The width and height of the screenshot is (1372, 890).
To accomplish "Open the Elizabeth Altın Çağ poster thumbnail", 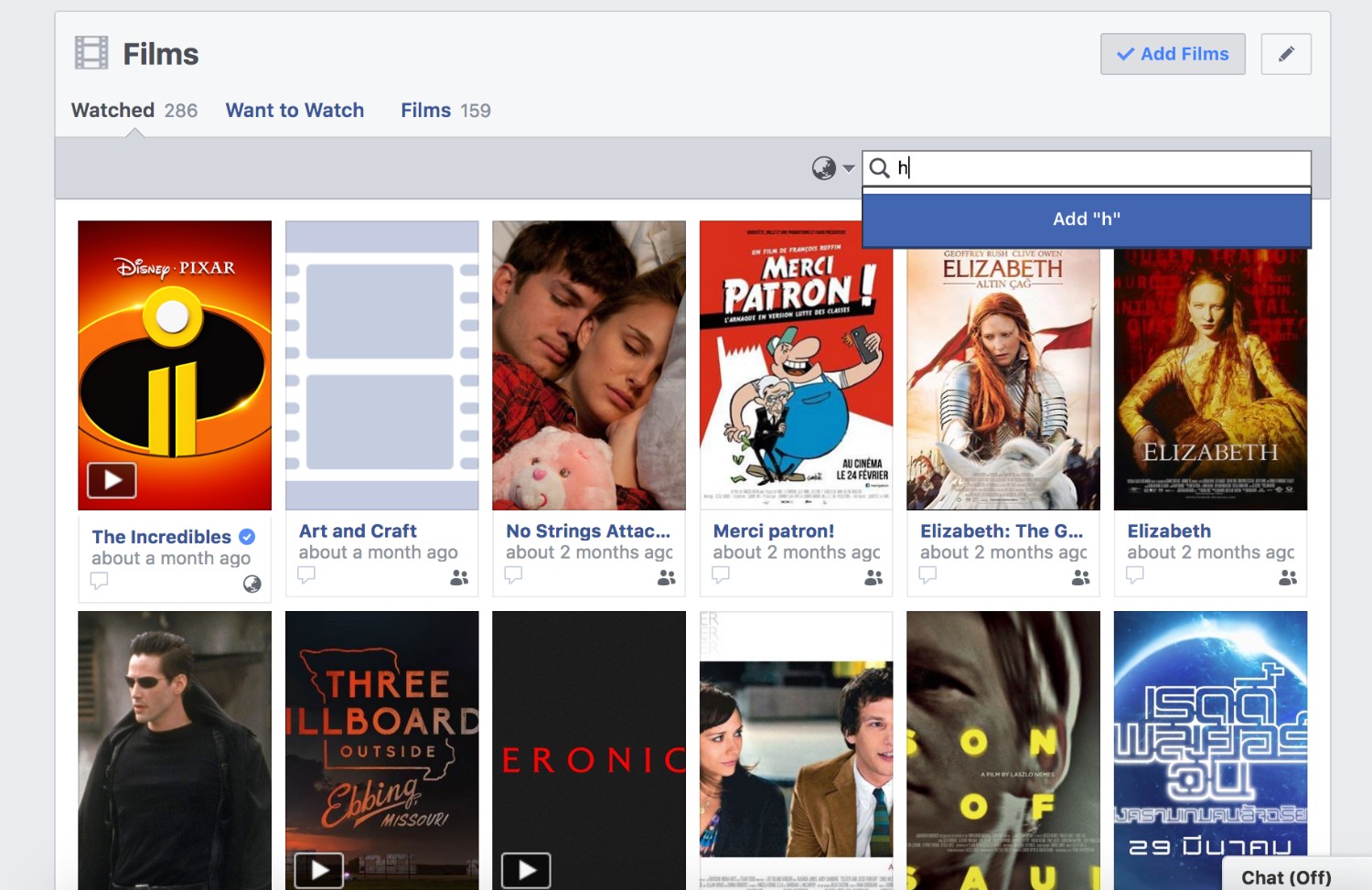I will (x=1003, y=379).
